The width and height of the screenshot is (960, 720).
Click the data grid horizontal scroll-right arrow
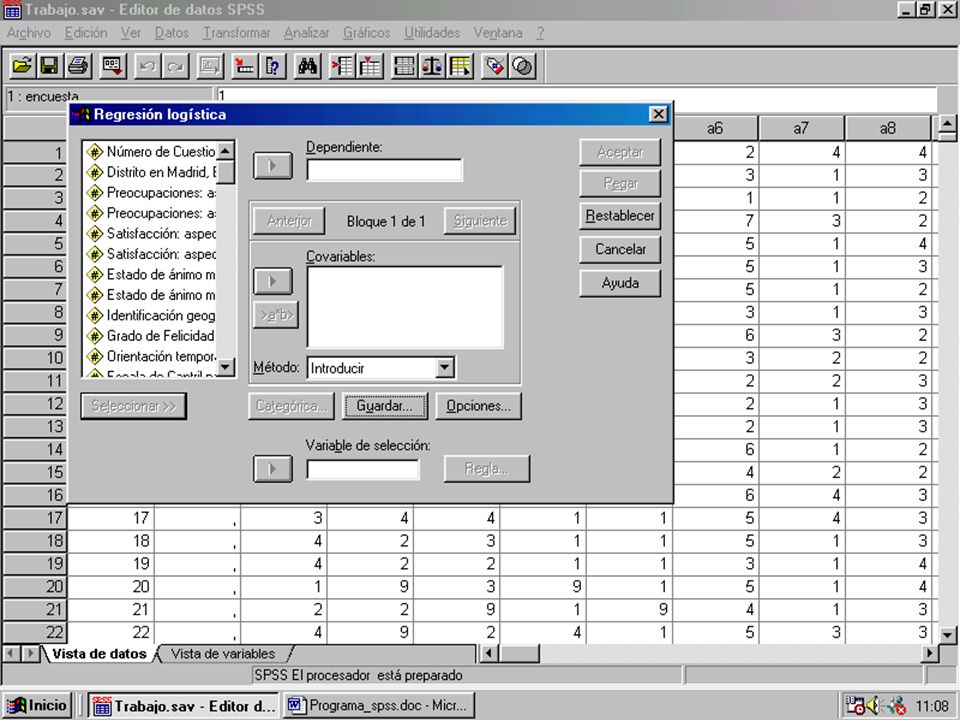(929, 654)
